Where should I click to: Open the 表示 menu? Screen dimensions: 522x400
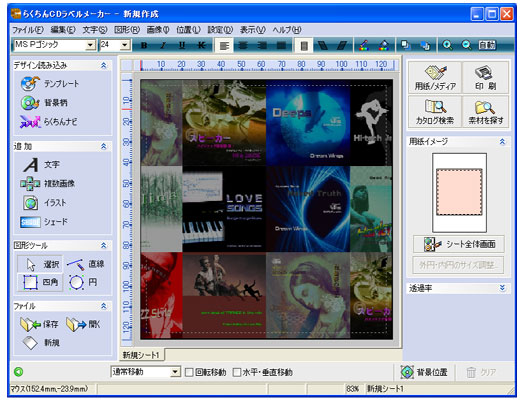tap(252, 30)
